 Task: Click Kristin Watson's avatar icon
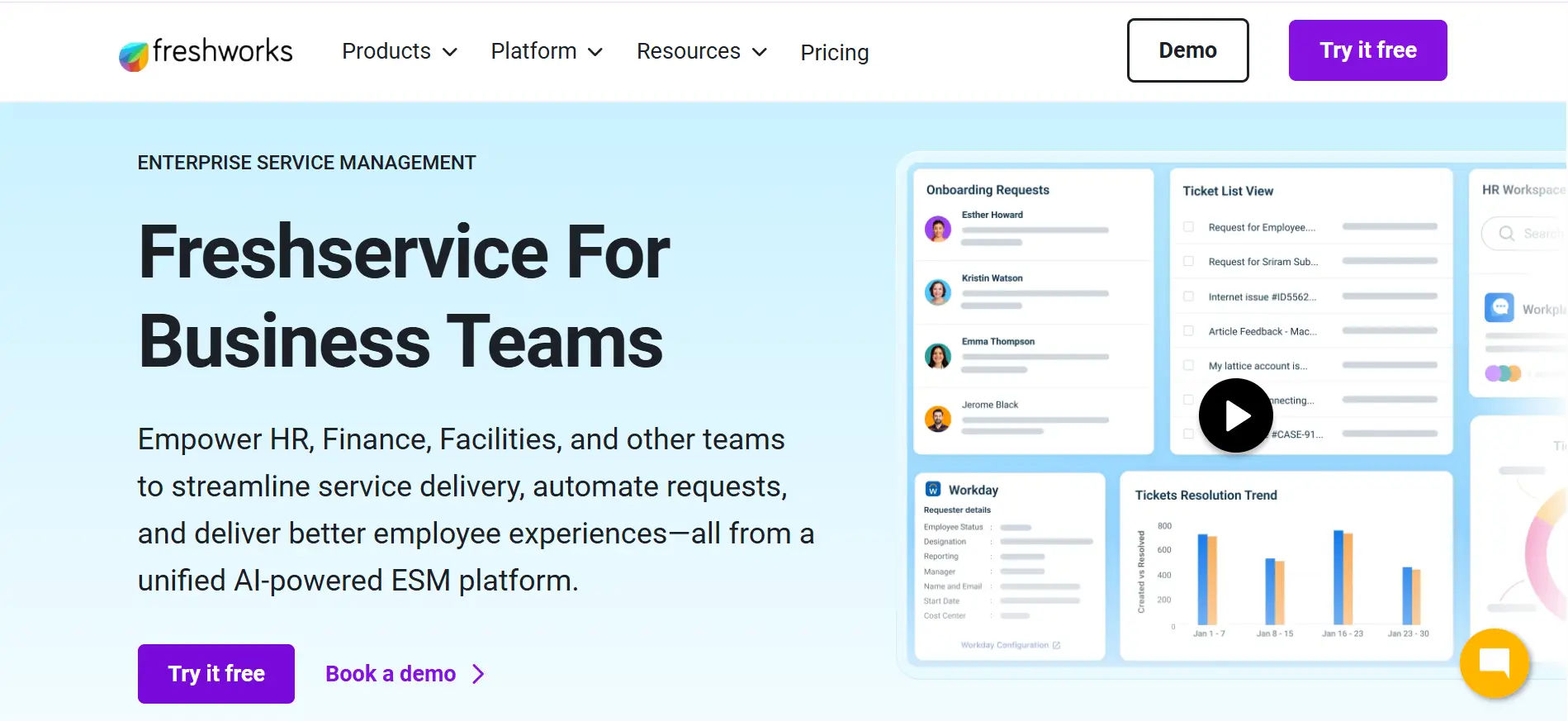(938, 292)
